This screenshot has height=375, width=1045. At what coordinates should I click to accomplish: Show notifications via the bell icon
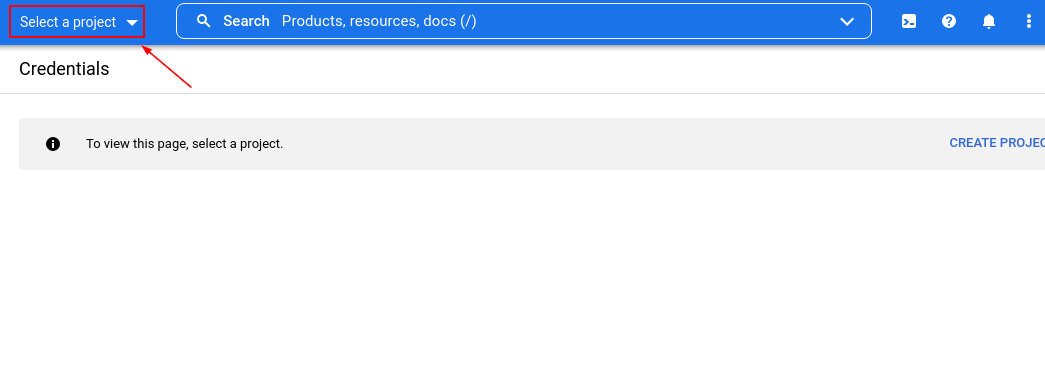point(989,21)
